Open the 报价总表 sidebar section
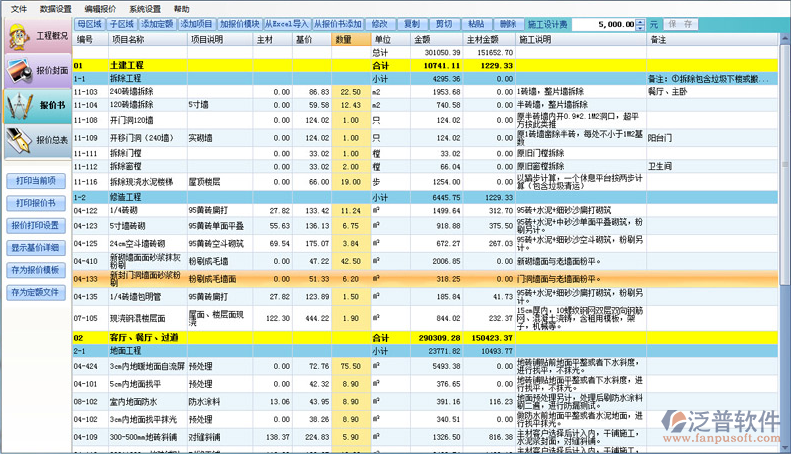Viewport: 791px width, 454px height. 36,140
